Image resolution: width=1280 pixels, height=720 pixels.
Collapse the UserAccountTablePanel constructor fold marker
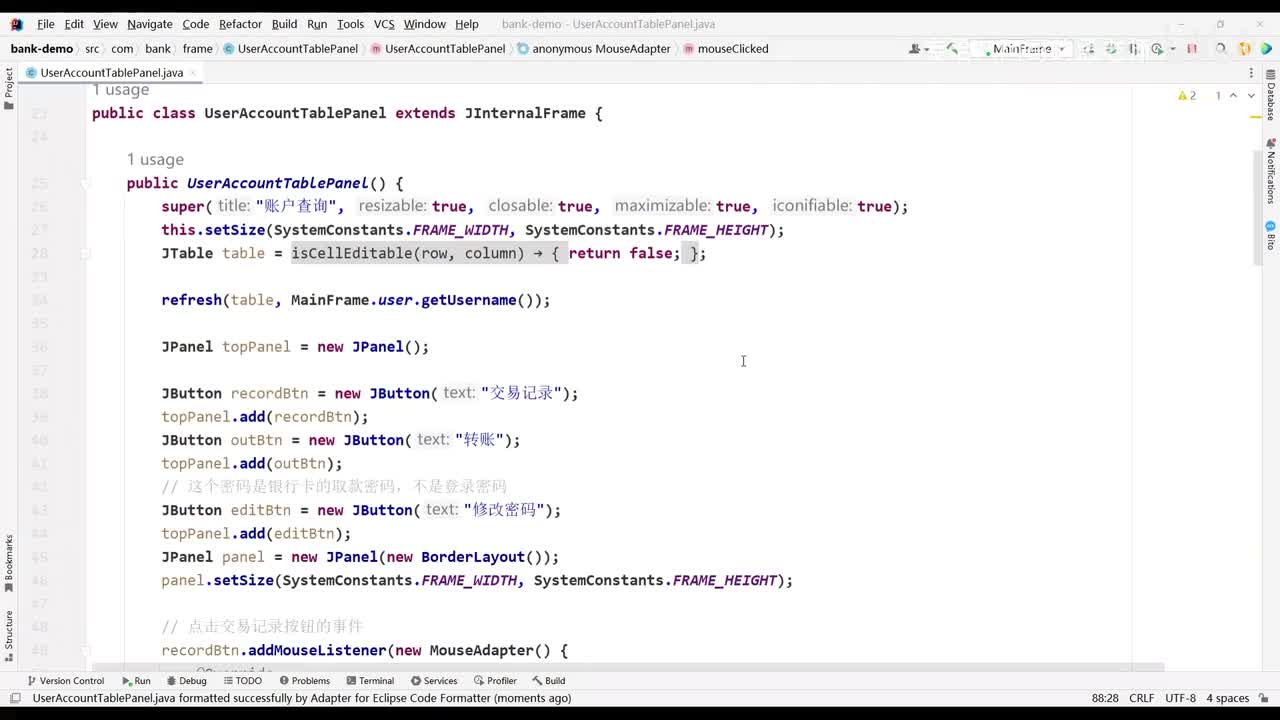pos(86,184)
